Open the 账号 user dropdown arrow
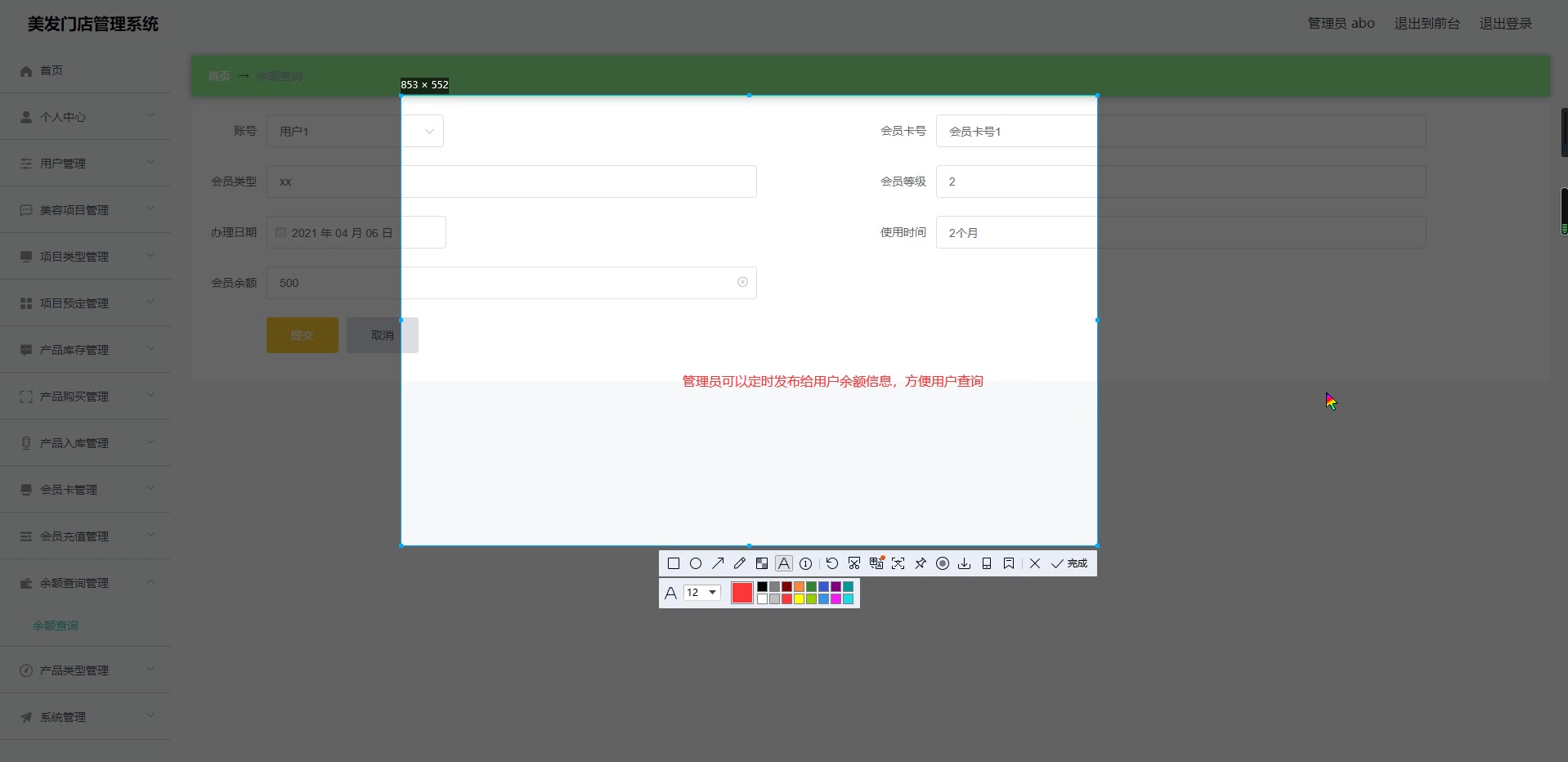Image resolution: width=1568 pixels, height=762 pixels. point(429,132)
